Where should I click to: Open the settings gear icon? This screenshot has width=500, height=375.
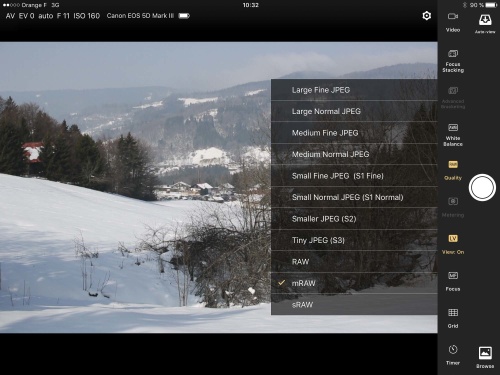pos(426,16)
